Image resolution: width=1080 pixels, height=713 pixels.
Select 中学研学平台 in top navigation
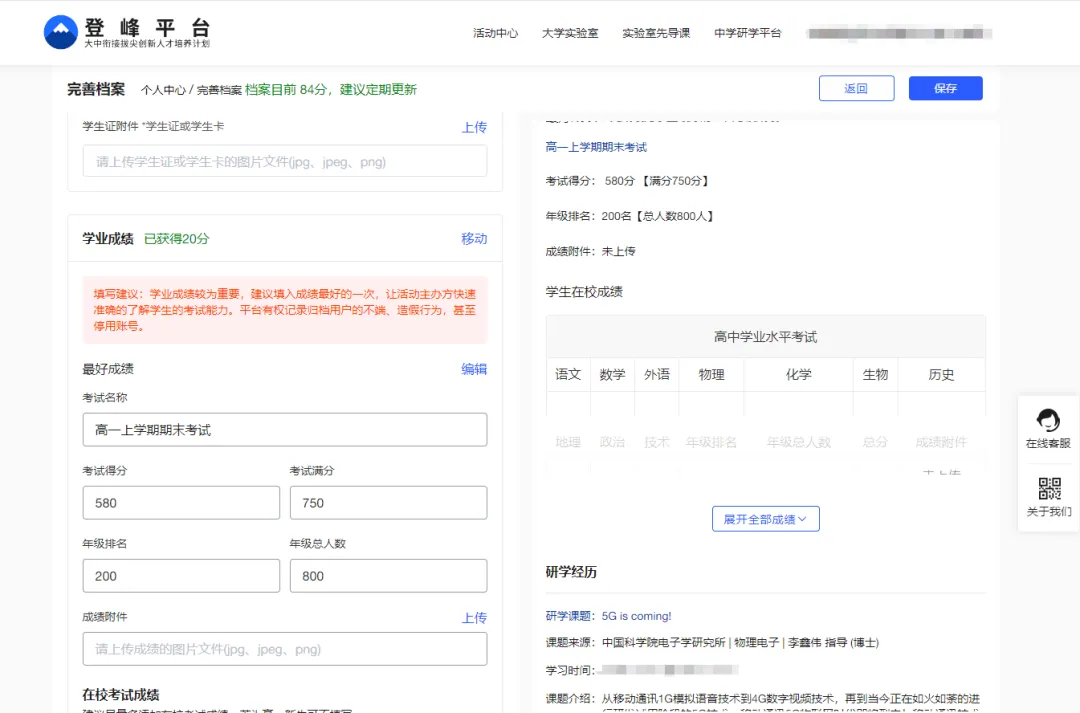click(747, 33)
